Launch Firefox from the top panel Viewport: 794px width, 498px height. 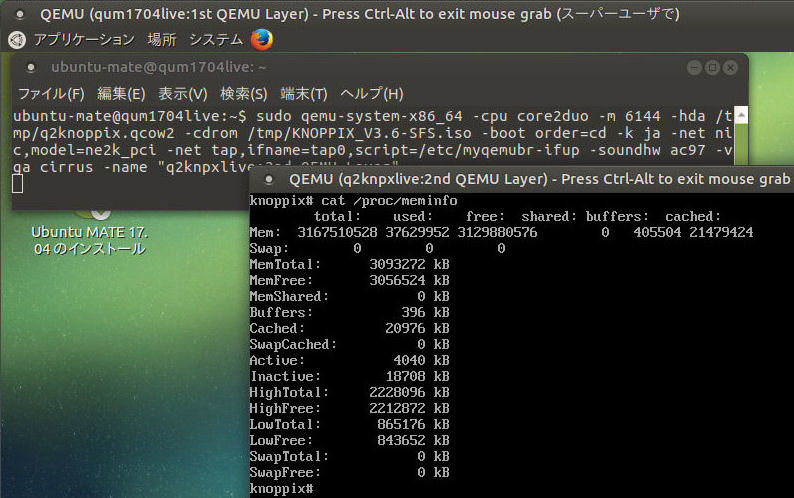pos(262,40)
